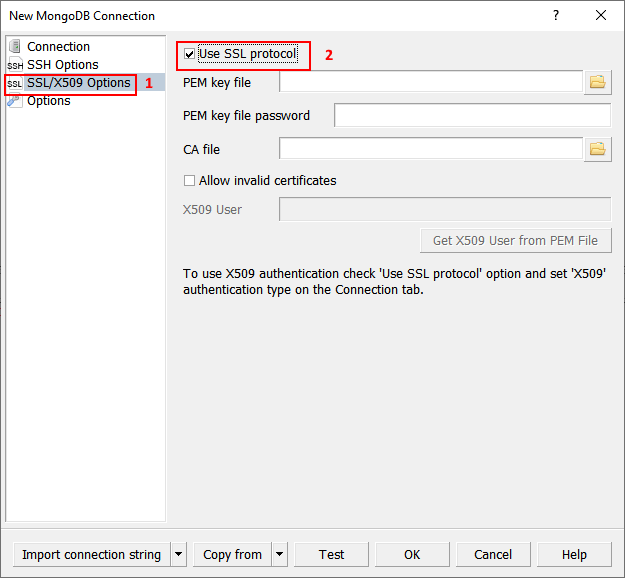Click the 'New MongoDB Connection' title text
Viewport: 625px width, 578px height.
82,16
